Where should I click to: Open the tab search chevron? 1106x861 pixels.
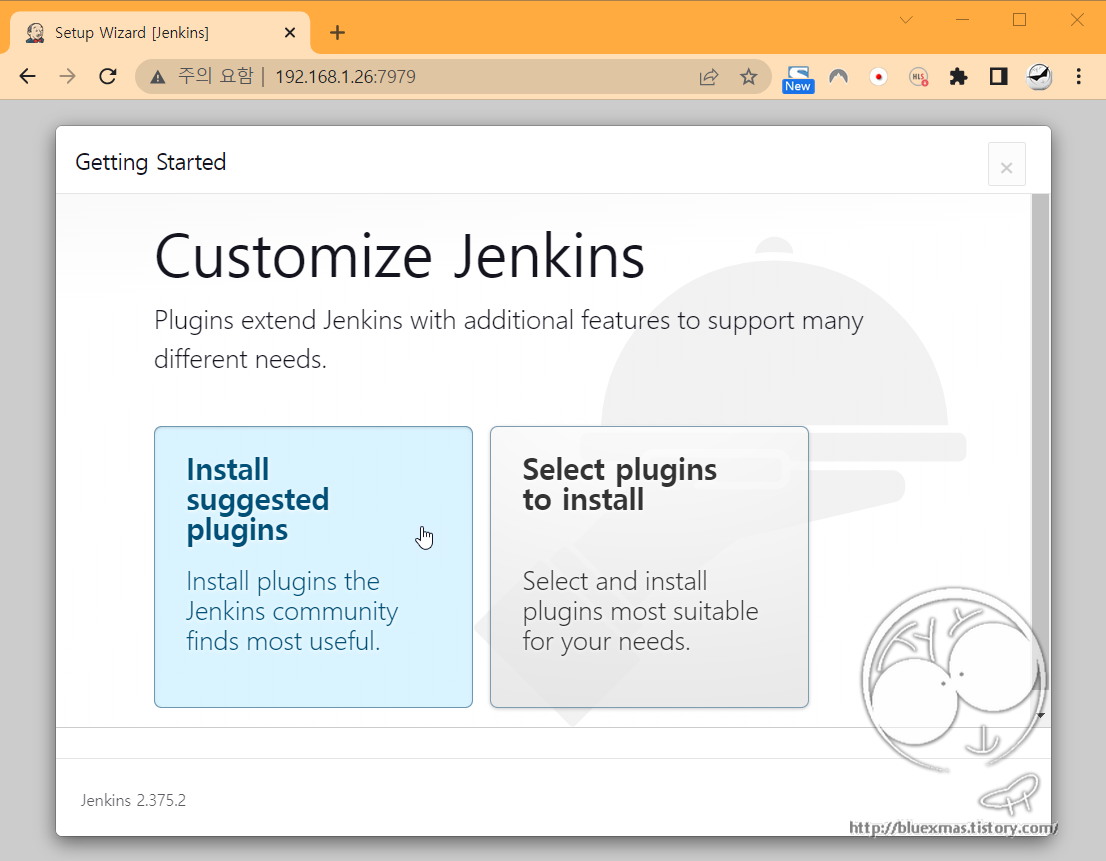906,20
